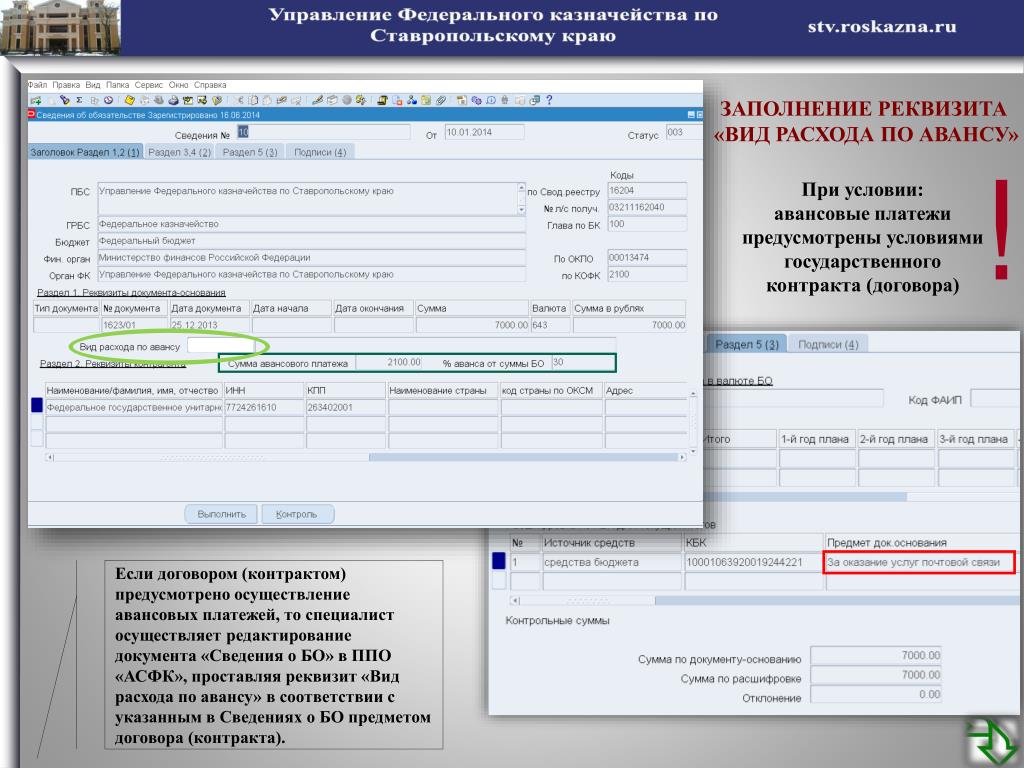
Task: Select blue row marker of средства бюджета row
Action: [x=498, y=561]
